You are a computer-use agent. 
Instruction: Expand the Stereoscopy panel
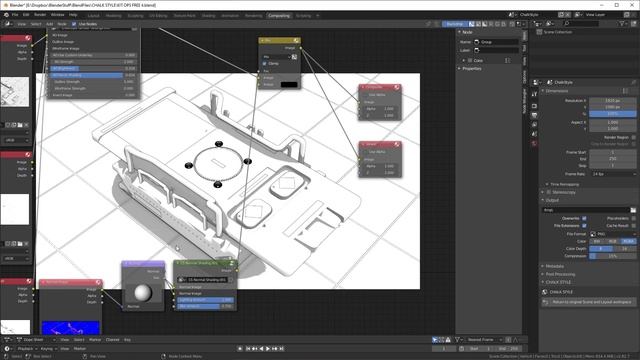pos(543,192)
